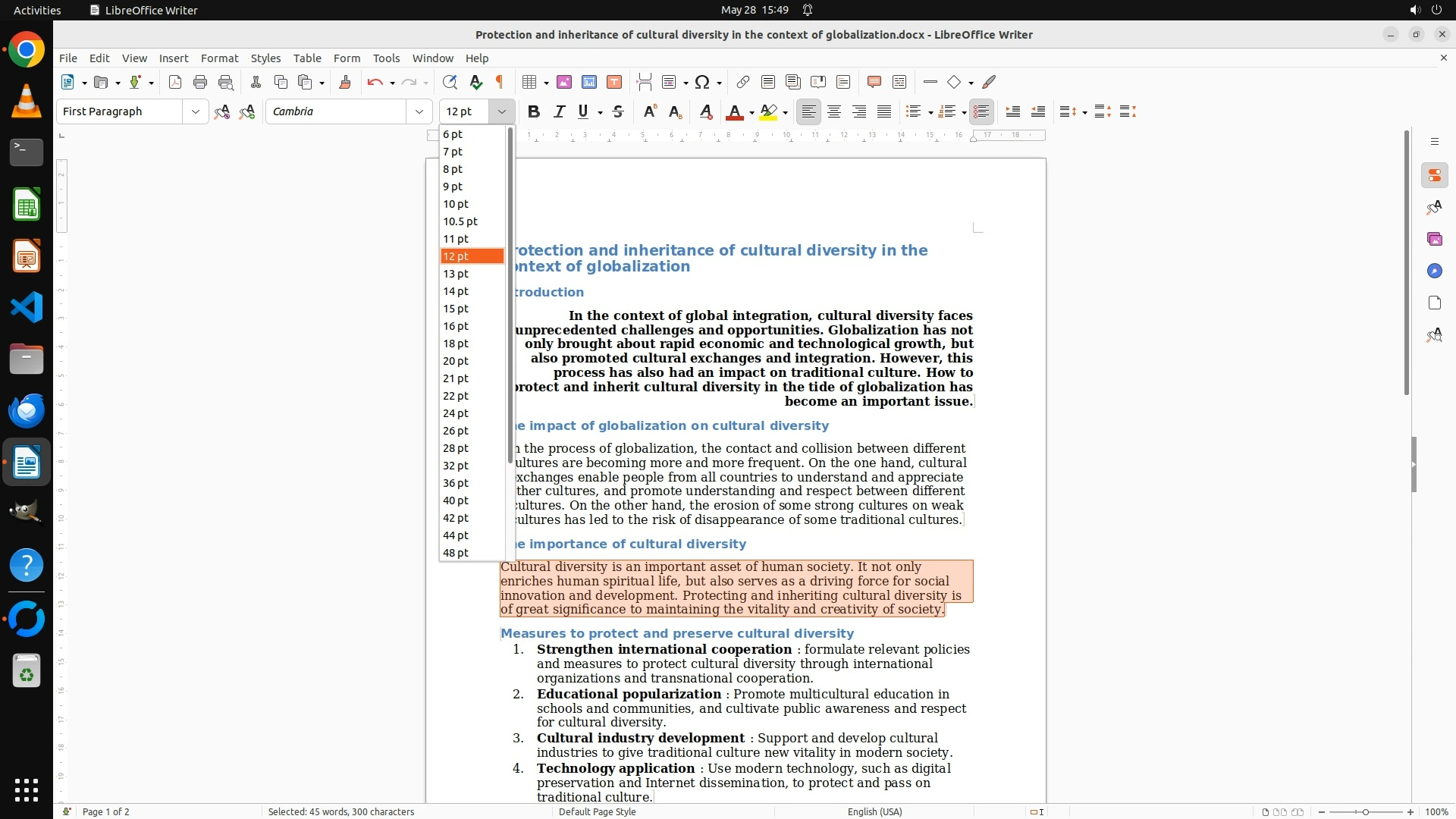1456x819 pixels.
Task: Open the Navigator sidebar panel icon
Action: [x=1434, y=271]
